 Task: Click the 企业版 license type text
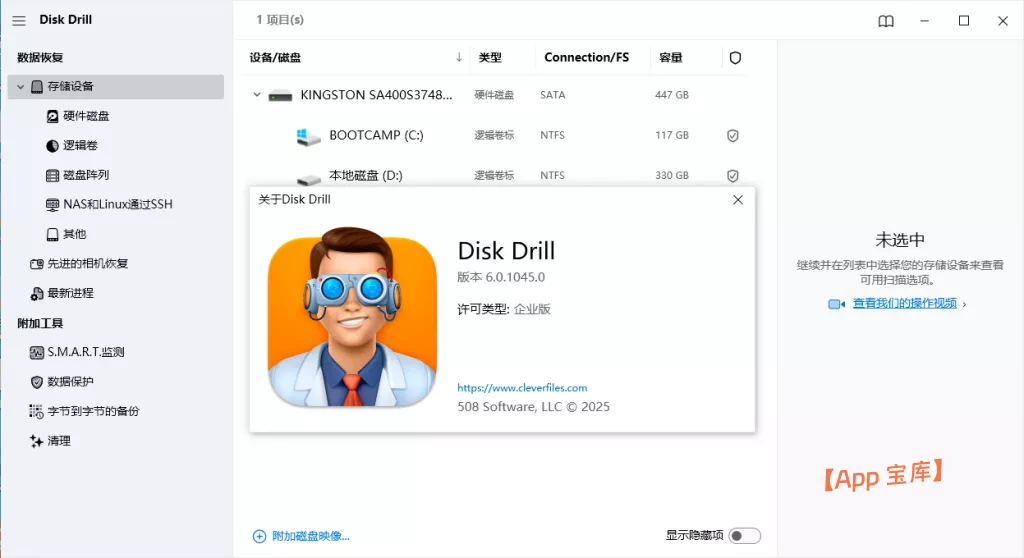pyautogui.click(x=532, y=309)
